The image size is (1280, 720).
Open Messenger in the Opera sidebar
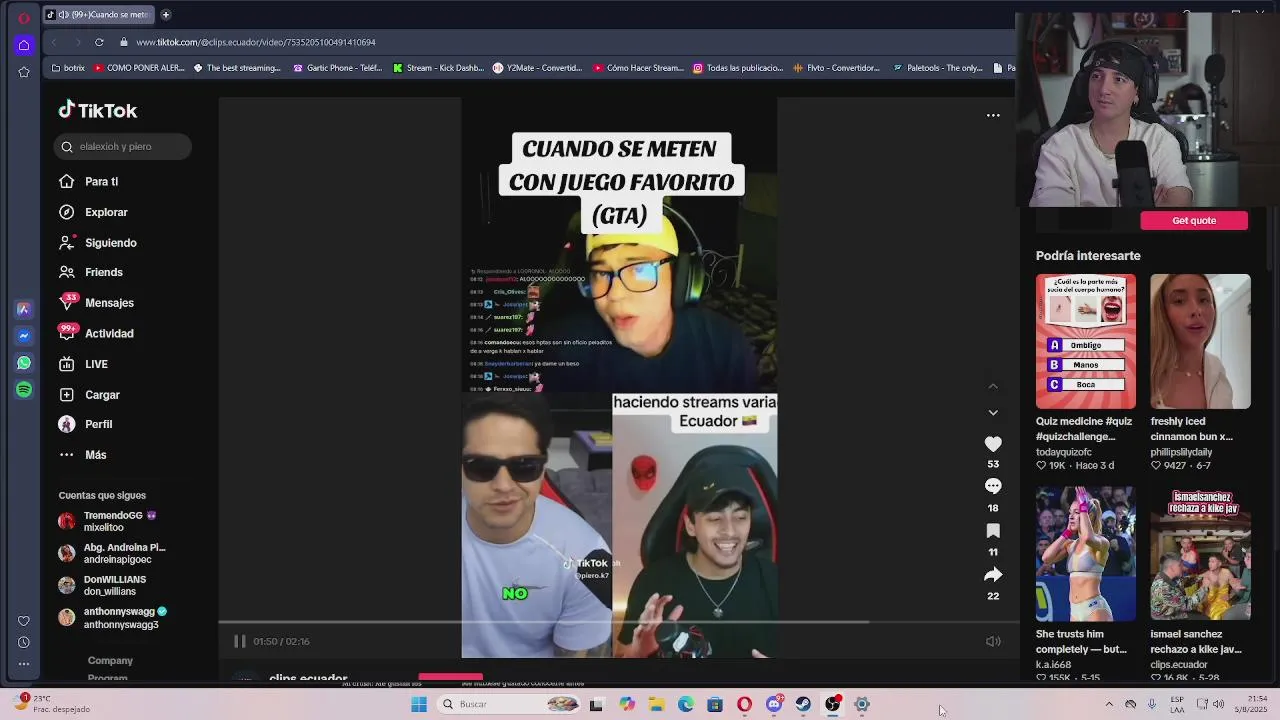(24, 336)
